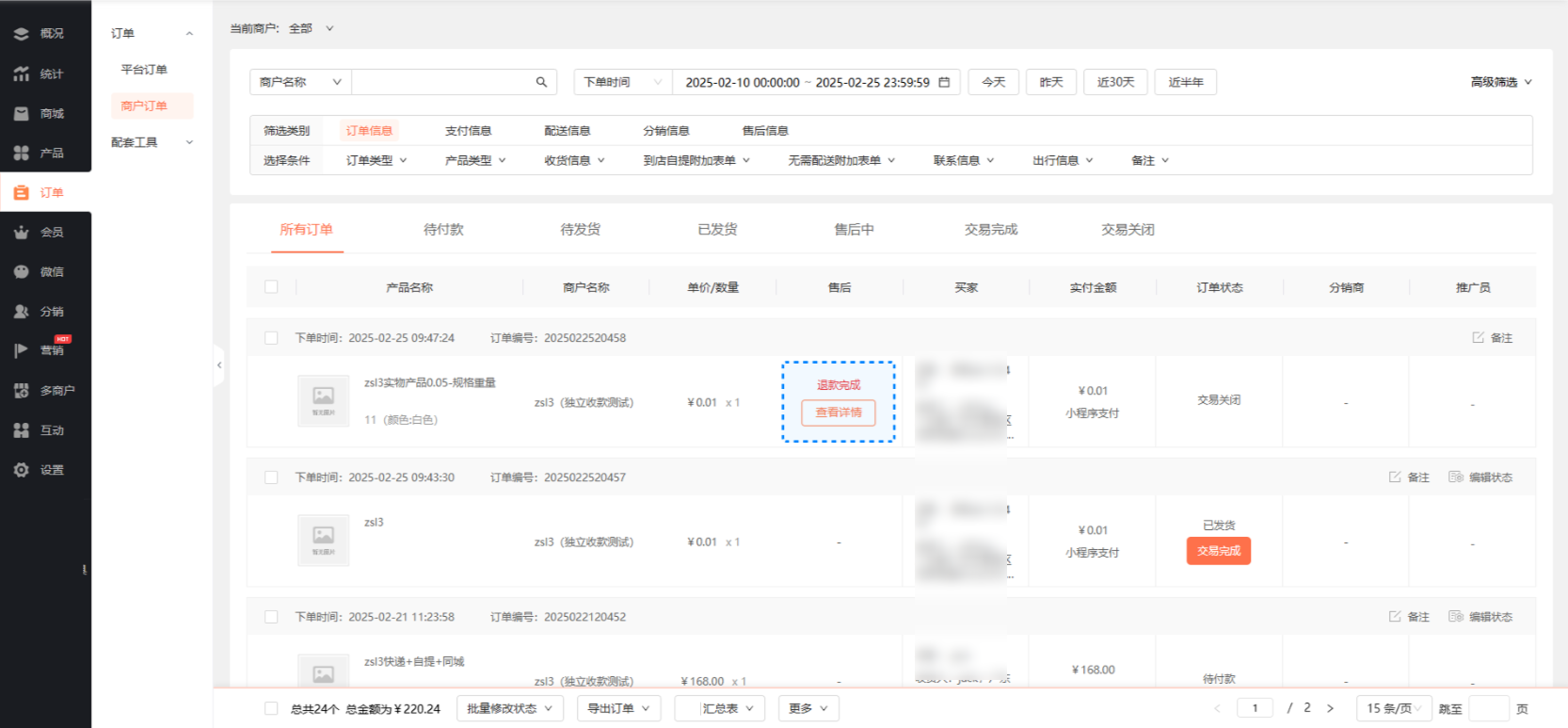Open the 批量修改状态 dropdown
Viewport: 1568px width, 728px height.
pyautogui.click(x=510, y=708)
